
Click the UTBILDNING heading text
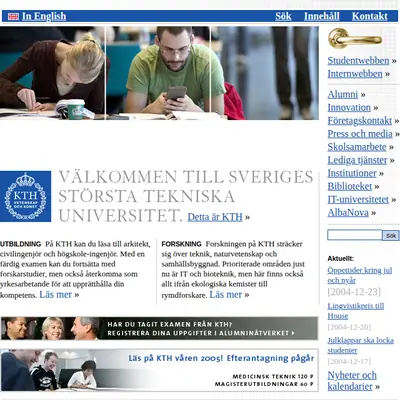coord(20,244)
